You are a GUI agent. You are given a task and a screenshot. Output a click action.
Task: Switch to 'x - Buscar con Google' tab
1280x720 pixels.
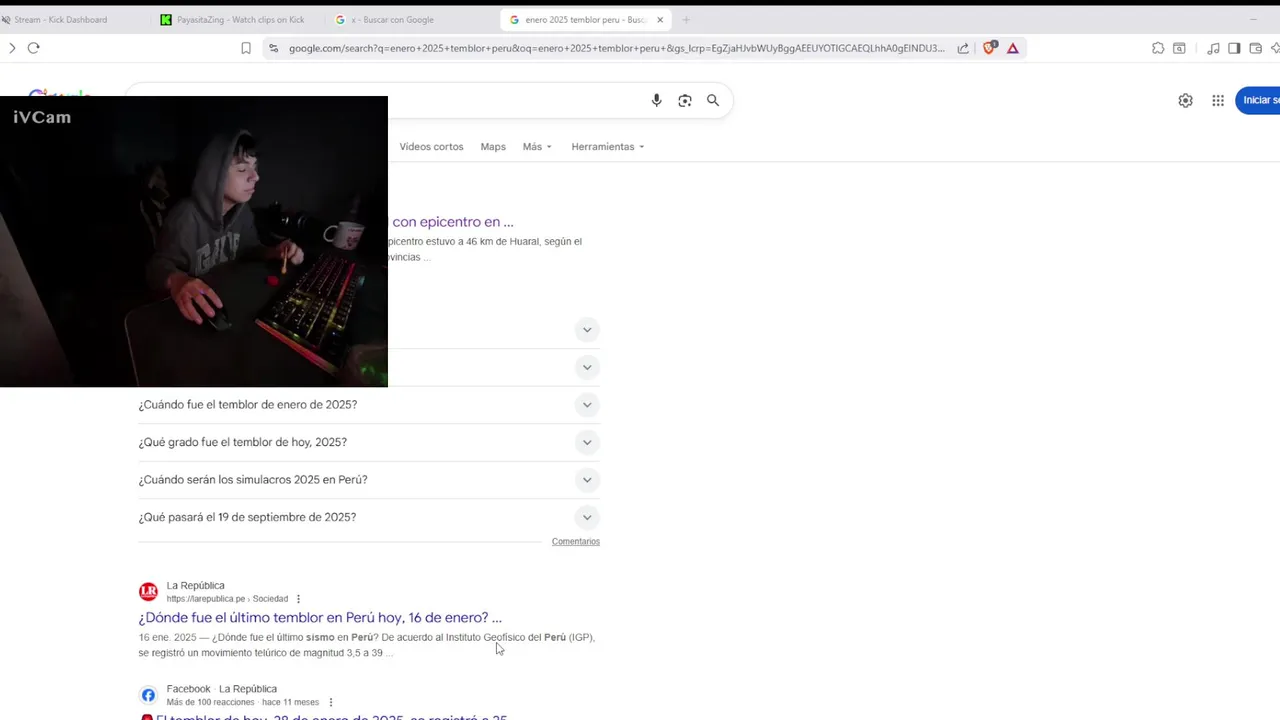(x=410, y=20)
